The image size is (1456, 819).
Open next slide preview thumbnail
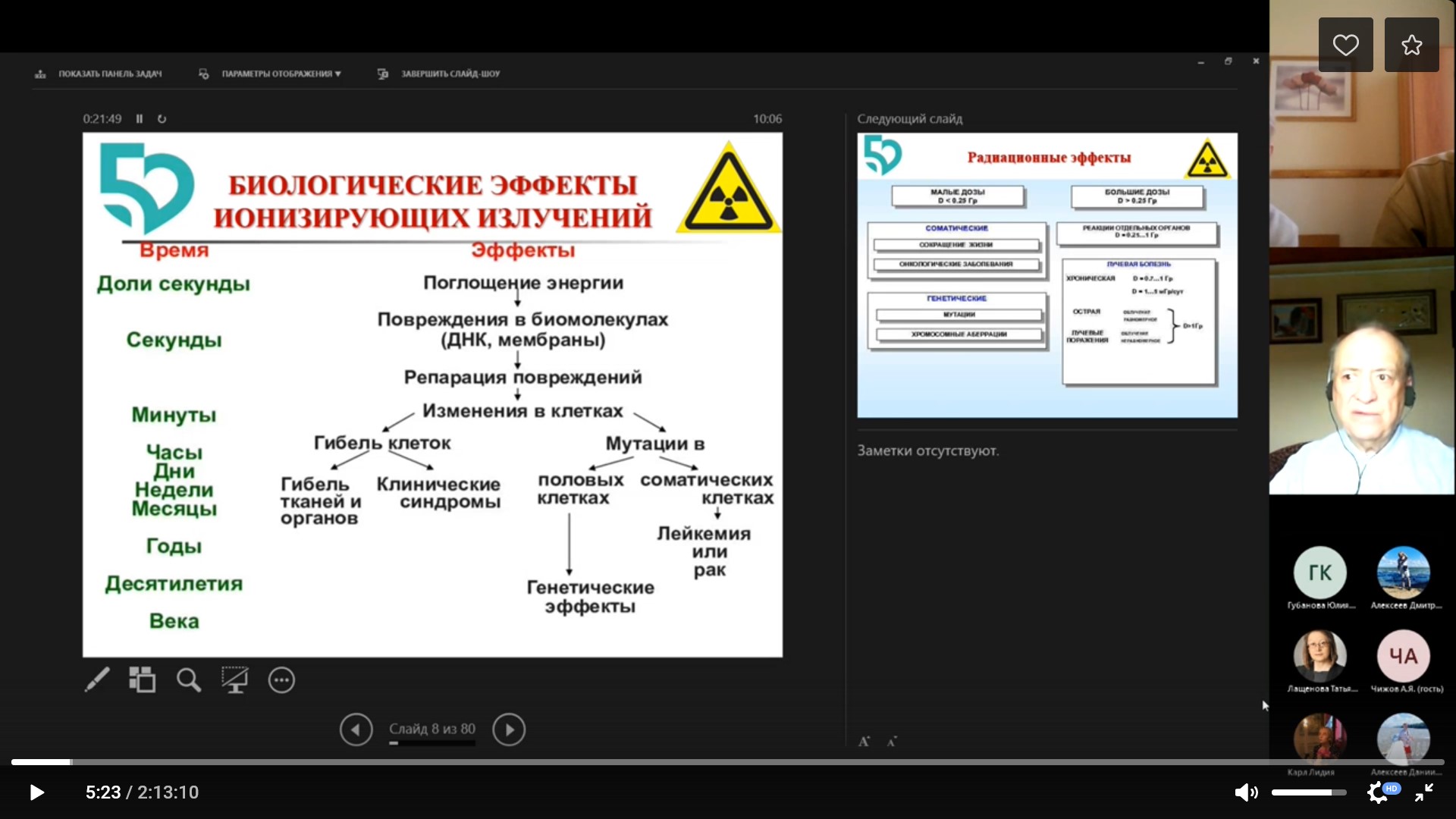coord(1047,275)
